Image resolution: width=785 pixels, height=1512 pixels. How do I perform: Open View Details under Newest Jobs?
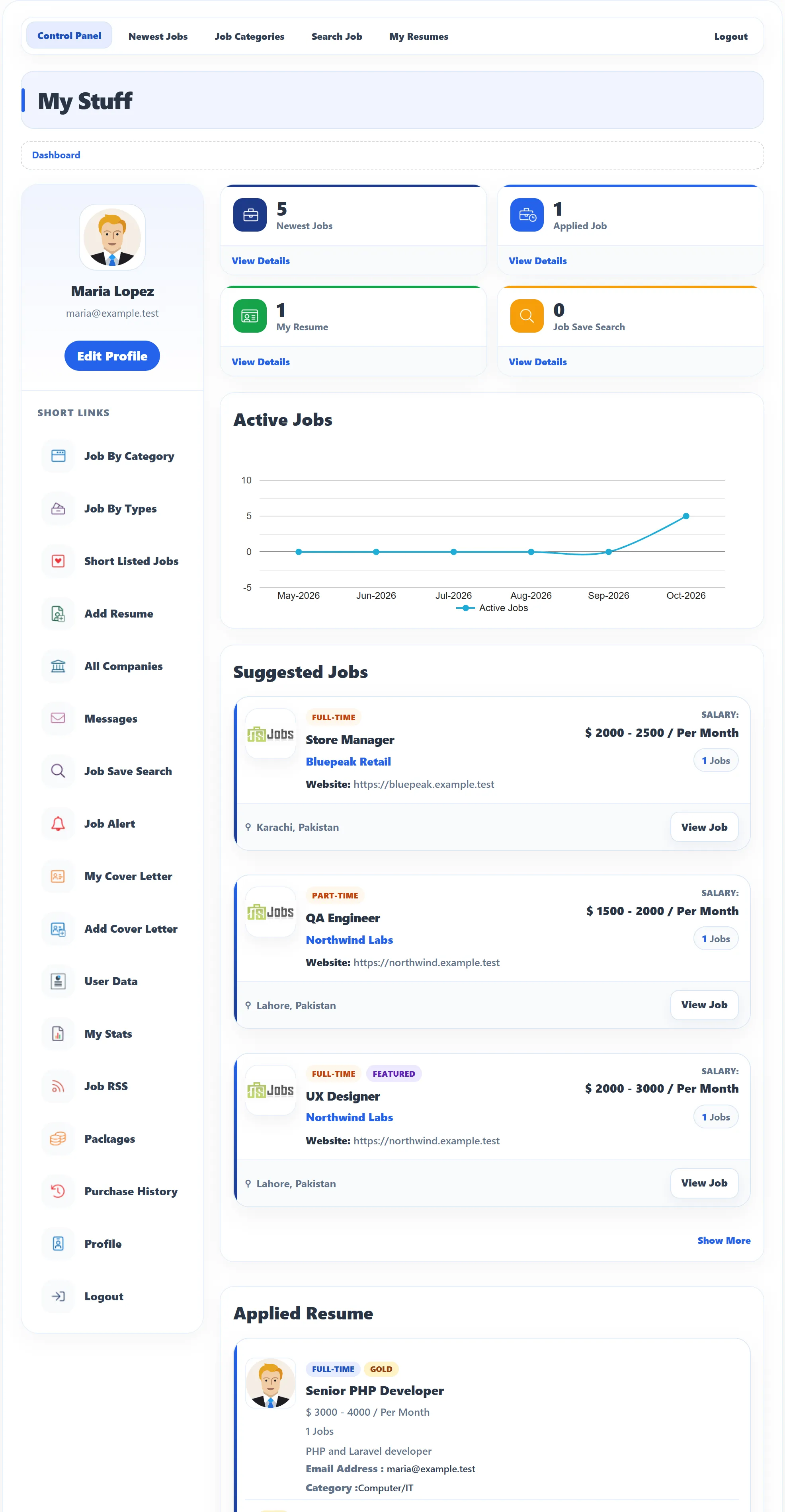point(261,261)
